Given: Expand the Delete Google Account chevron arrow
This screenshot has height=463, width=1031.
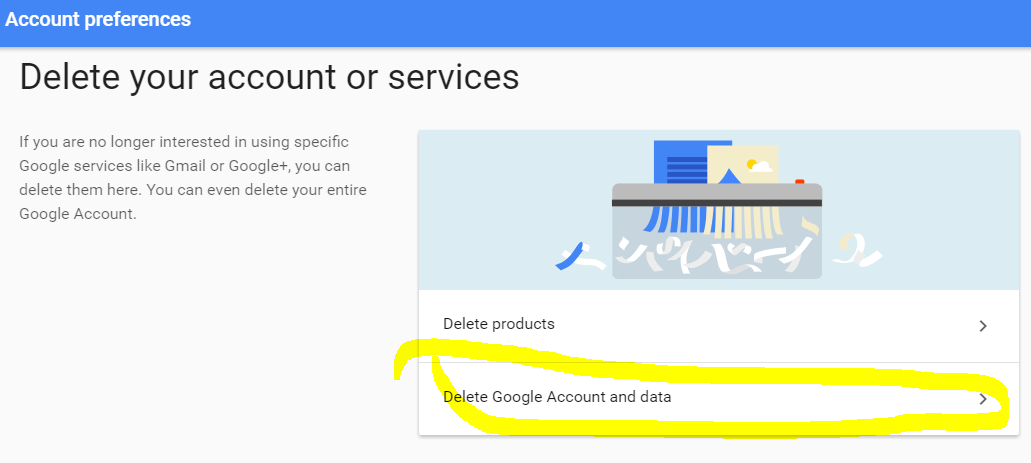Looking at the screenshot, I should click(x=983, y=399).
